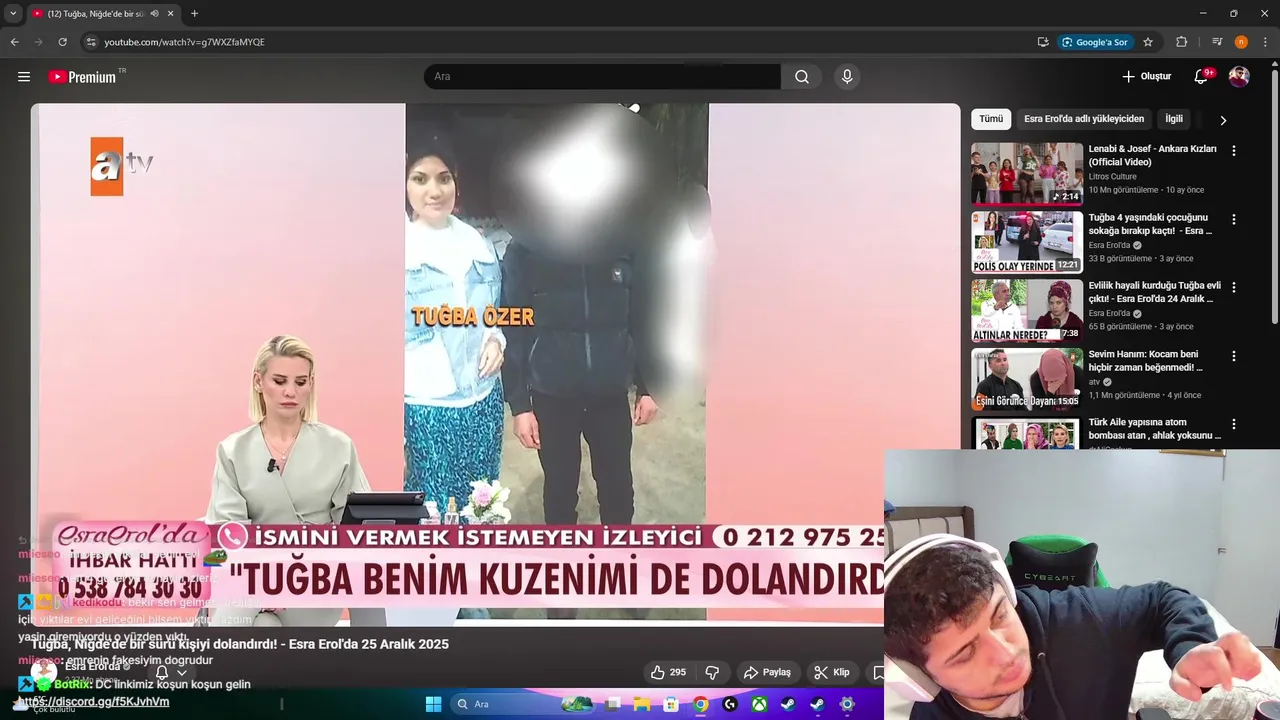Open Chrome extensions puzzle icon
Image resolution: width=1280 pixels, height=720 pixels.
tap(1181, 42)
